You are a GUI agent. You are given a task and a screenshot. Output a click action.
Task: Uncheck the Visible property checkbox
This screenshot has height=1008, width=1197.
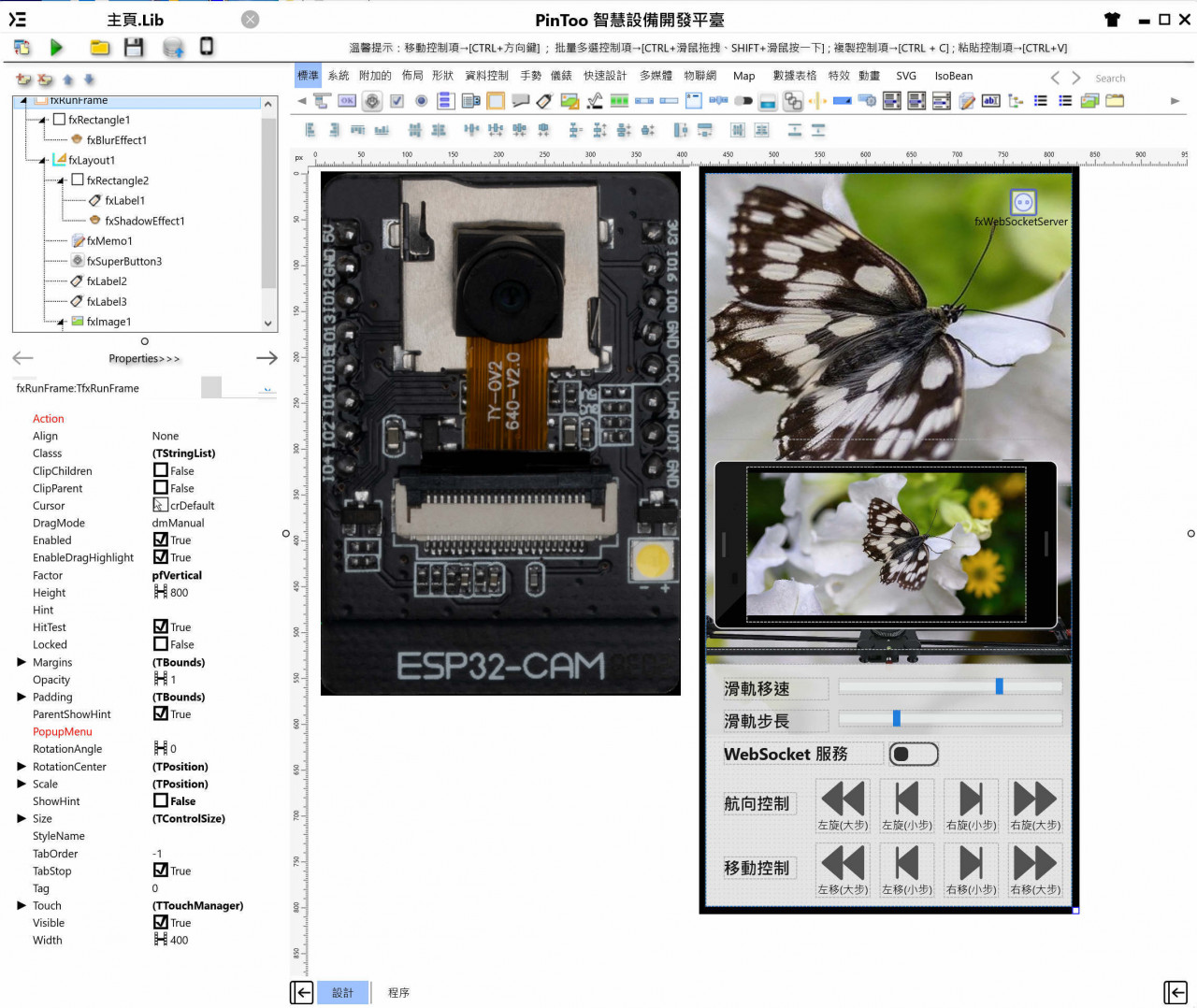(161, 922)
